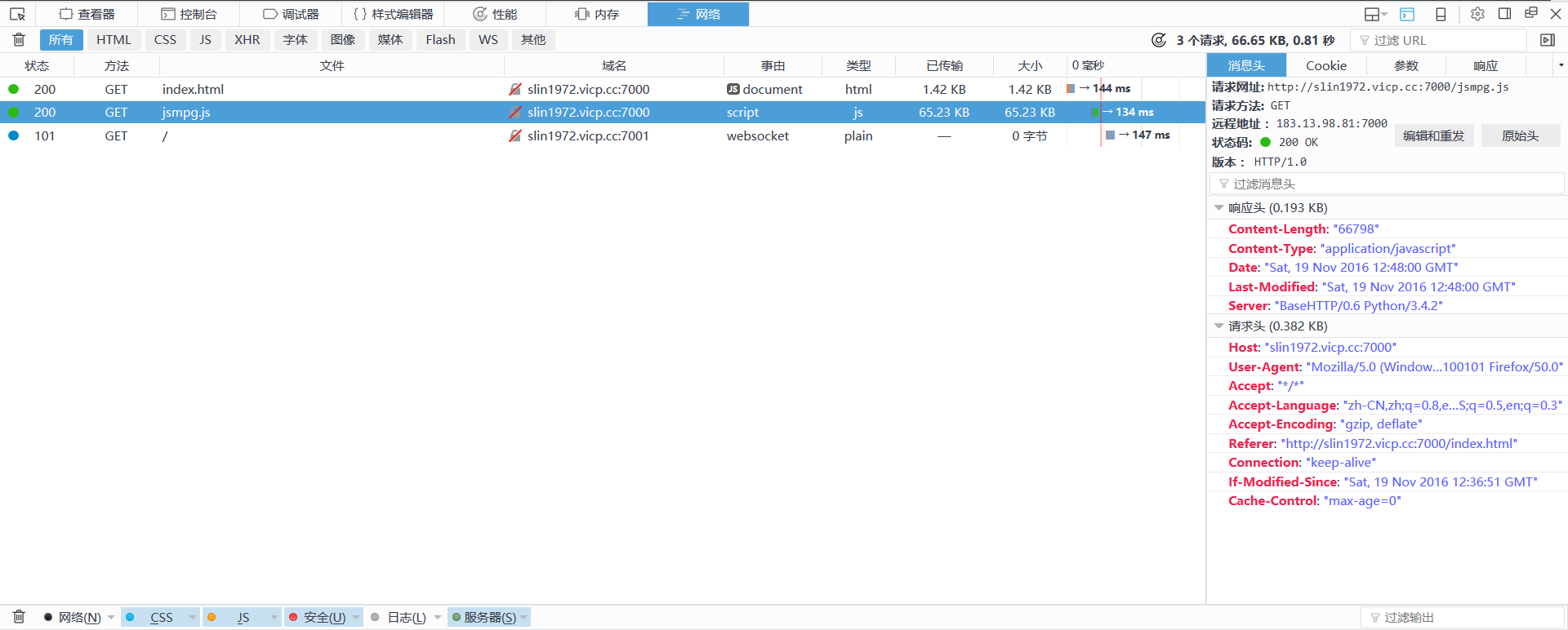Collapse the 响应头 response headers section

tap(1219, 208)
